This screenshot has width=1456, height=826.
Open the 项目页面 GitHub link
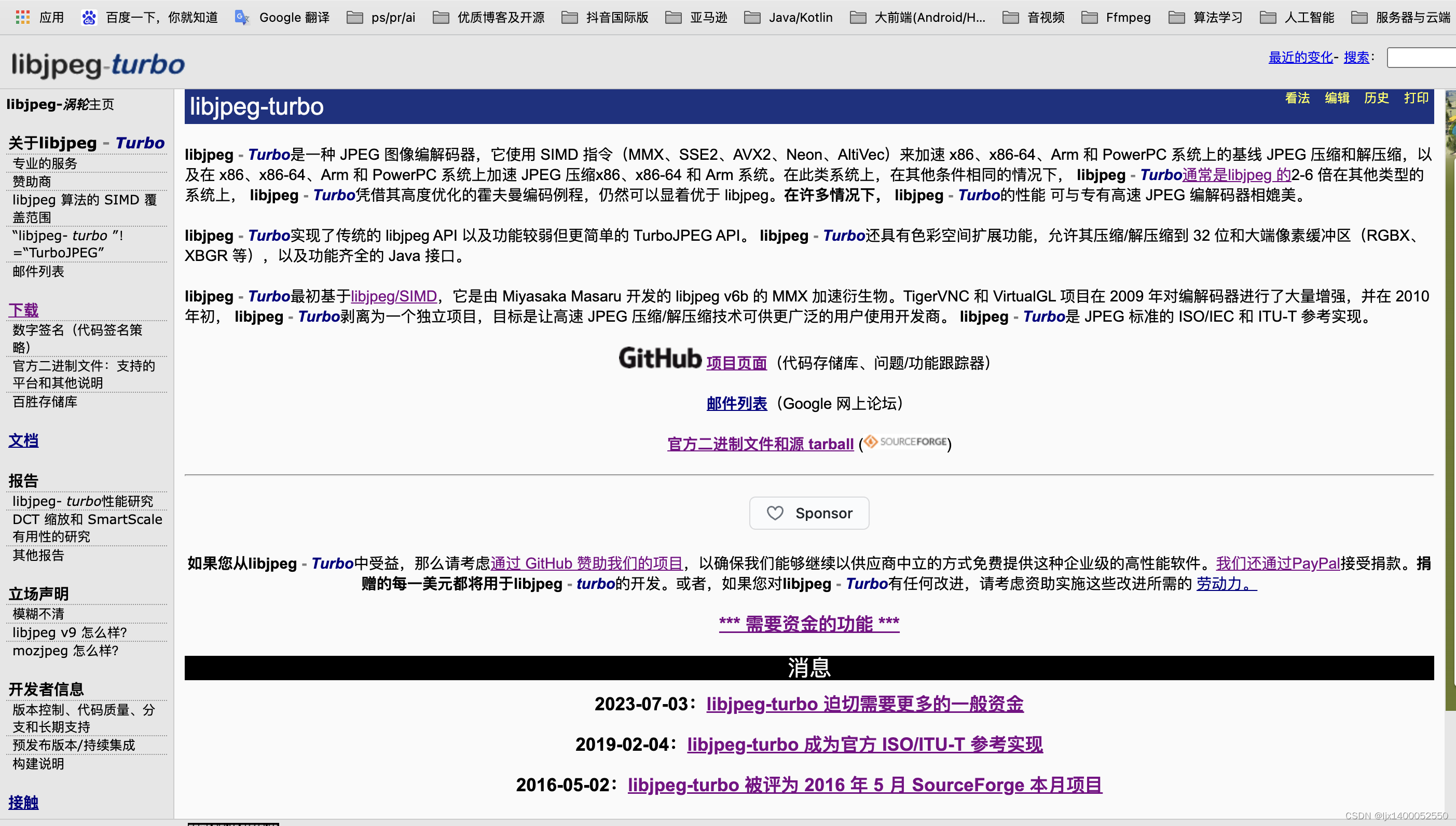click(736, 363)
